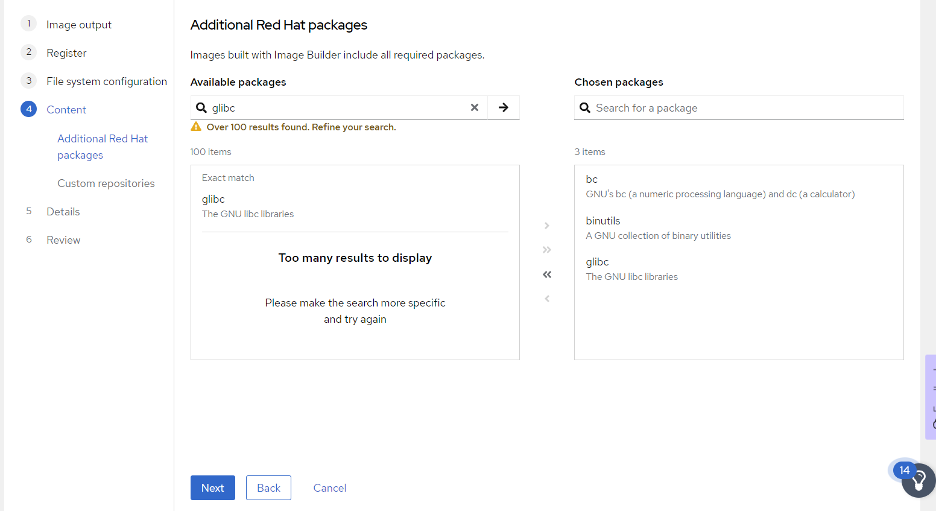Select bc in Chosen packages
The image size is (936, 512).
coord(738,186)
